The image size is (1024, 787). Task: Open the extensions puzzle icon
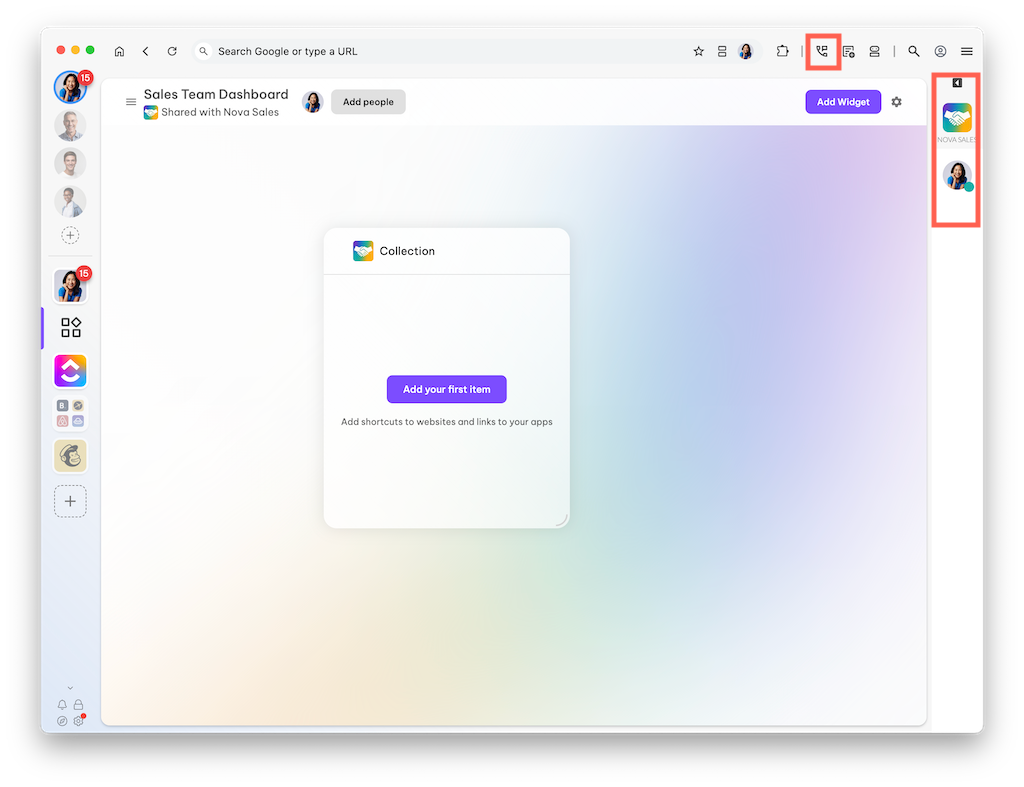782,51
